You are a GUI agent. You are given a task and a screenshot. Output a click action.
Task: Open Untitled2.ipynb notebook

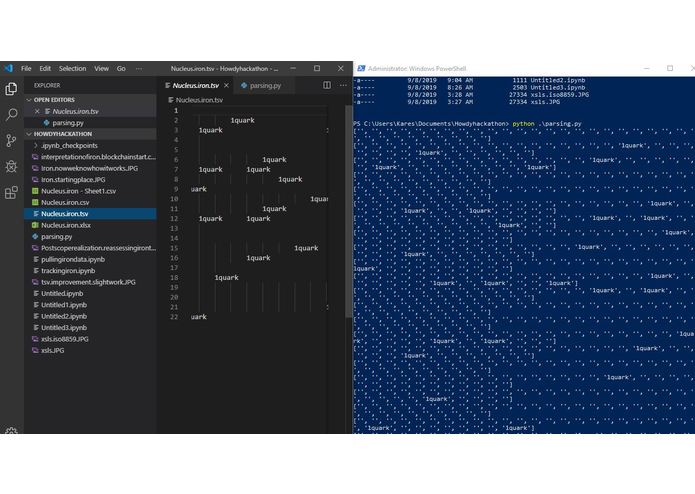(x=90, y=316)
